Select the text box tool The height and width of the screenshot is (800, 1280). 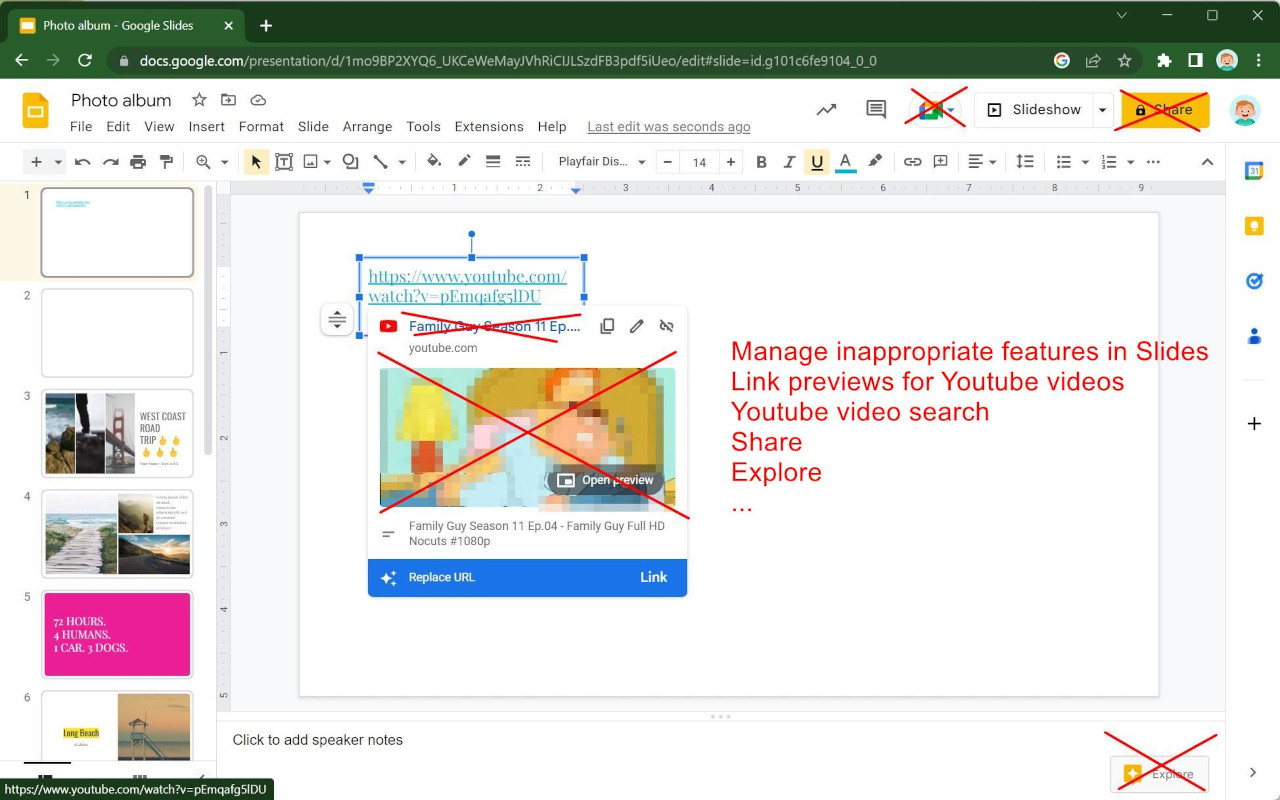pyautogui.click(x=284, y=162)
